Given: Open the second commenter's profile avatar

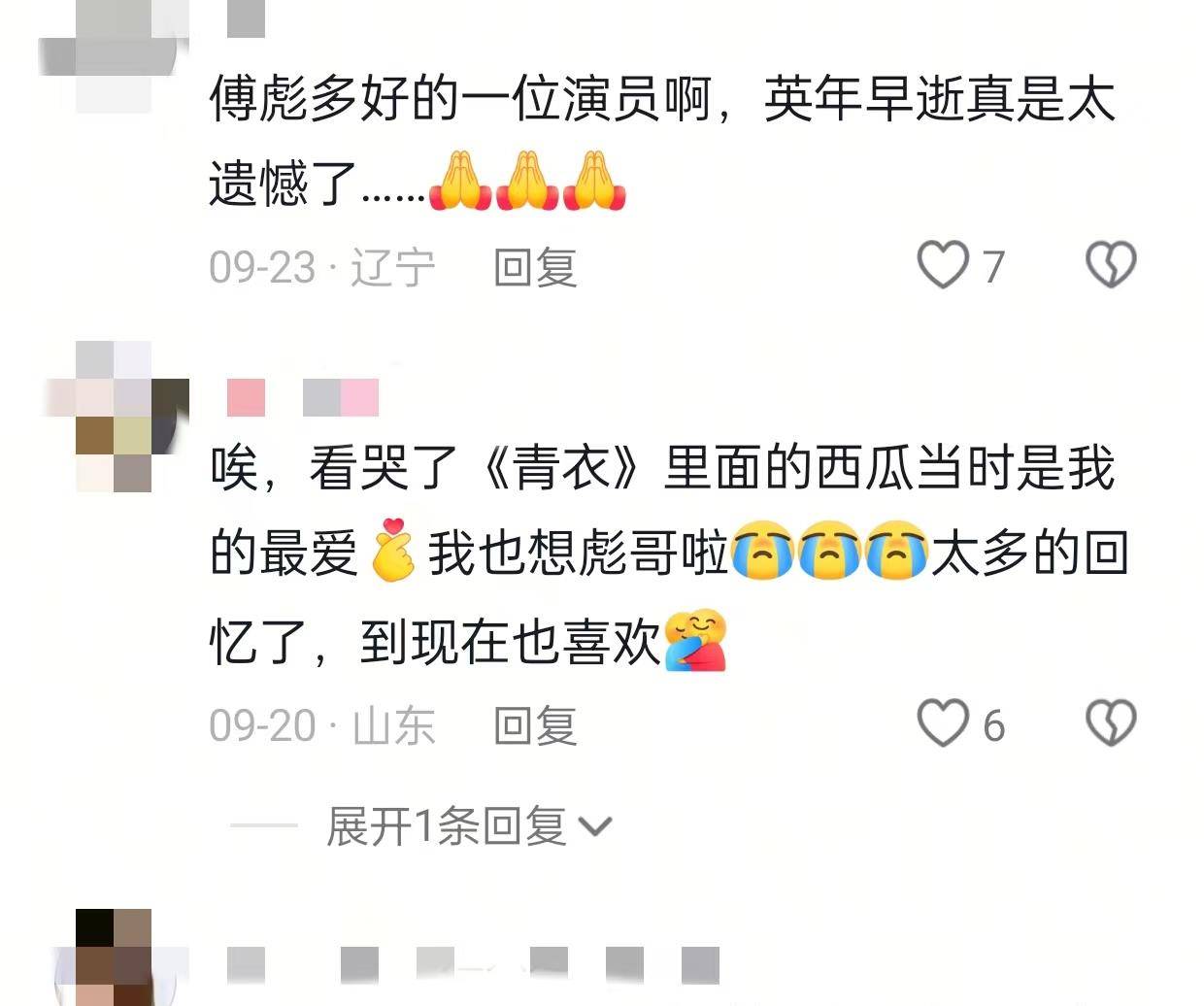Looking at the screenshot, I should coord(117,418).
